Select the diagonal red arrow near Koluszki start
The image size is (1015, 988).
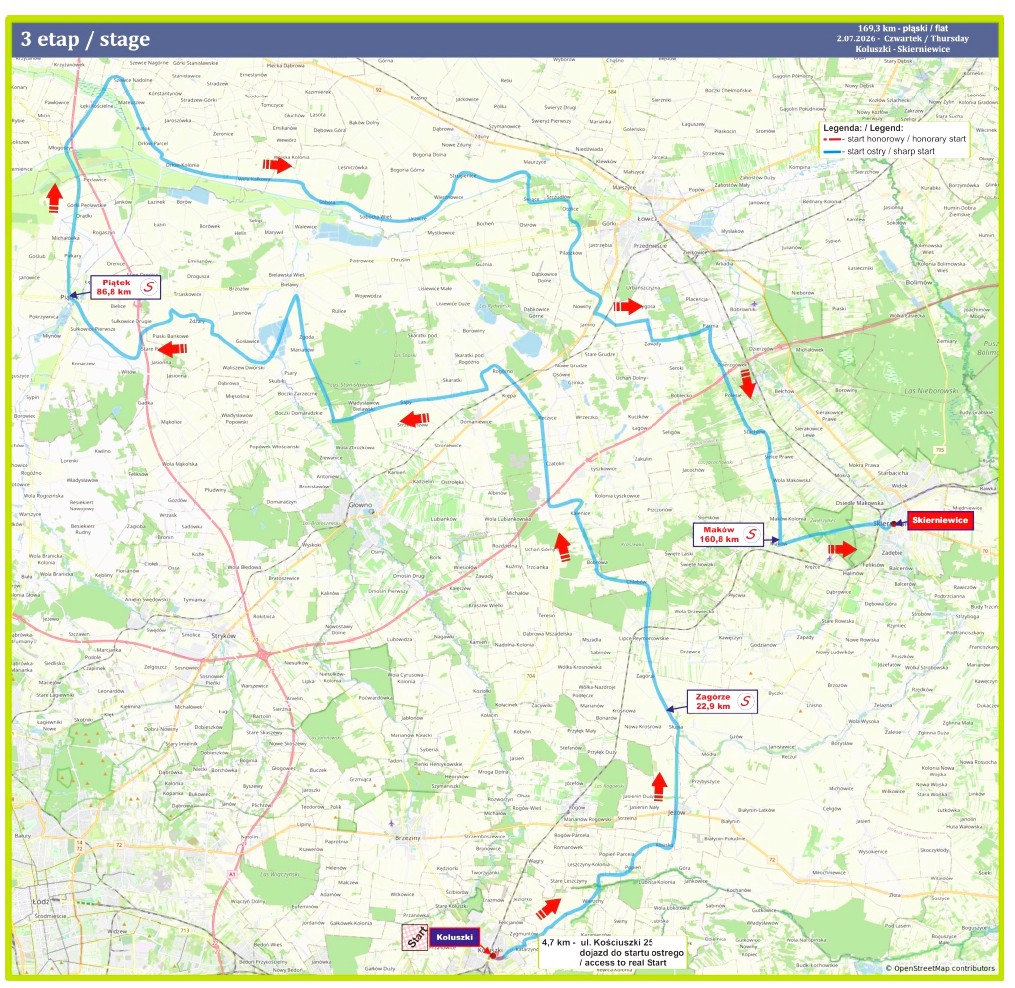point(548,908)
